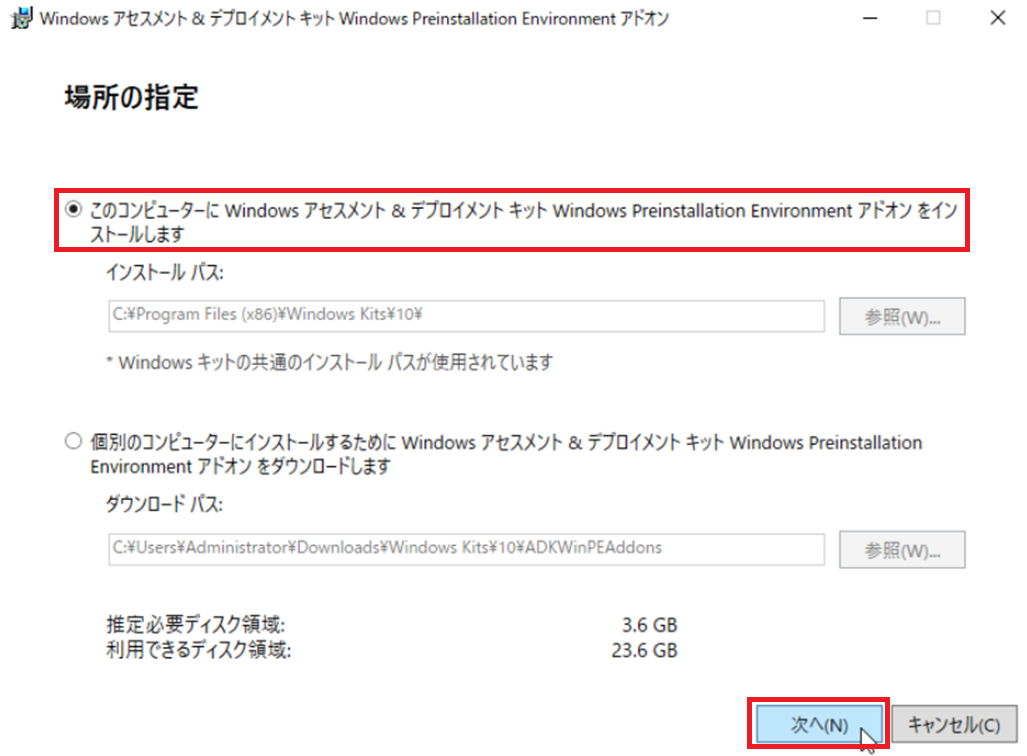Click the install path text field
This screenshot has width=1027, height=756.
(466, 316)
